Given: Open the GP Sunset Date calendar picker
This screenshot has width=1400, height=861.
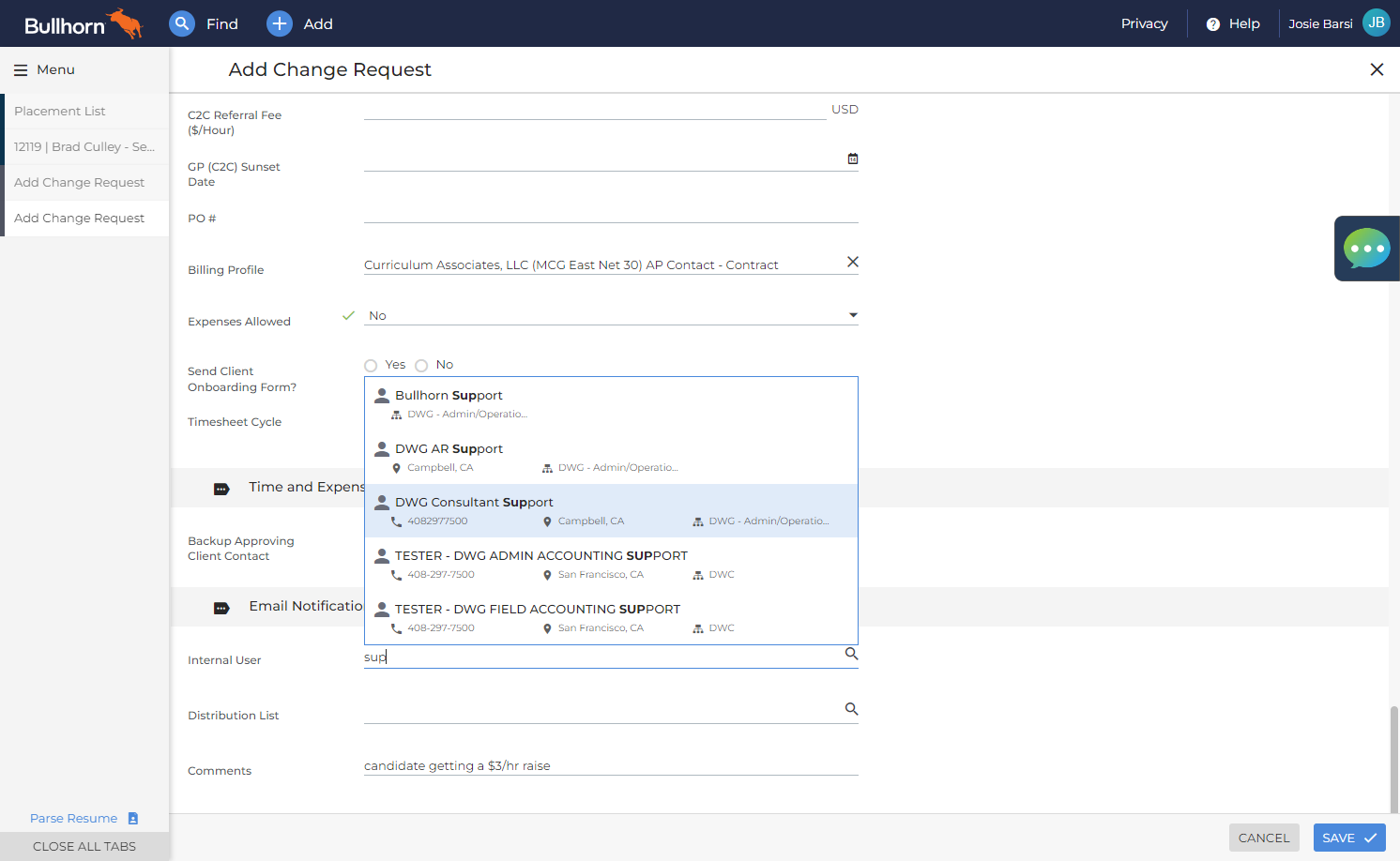Looking at the screenshot, I should coord(853,159).
